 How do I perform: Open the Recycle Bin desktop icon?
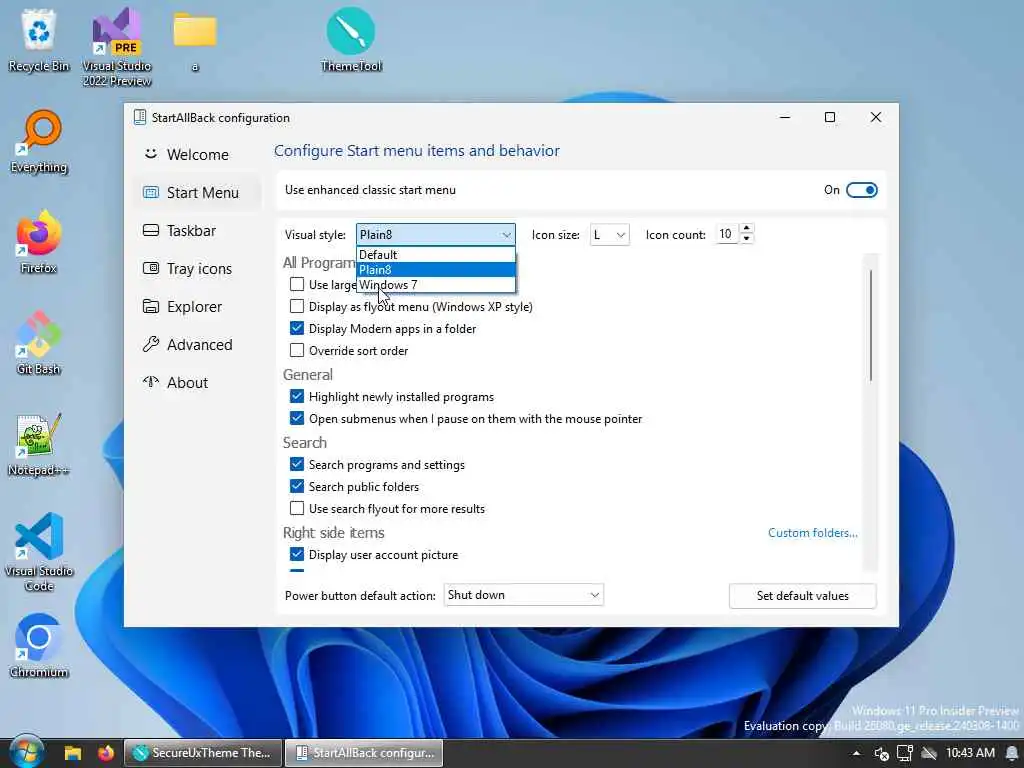coord(39,39)
